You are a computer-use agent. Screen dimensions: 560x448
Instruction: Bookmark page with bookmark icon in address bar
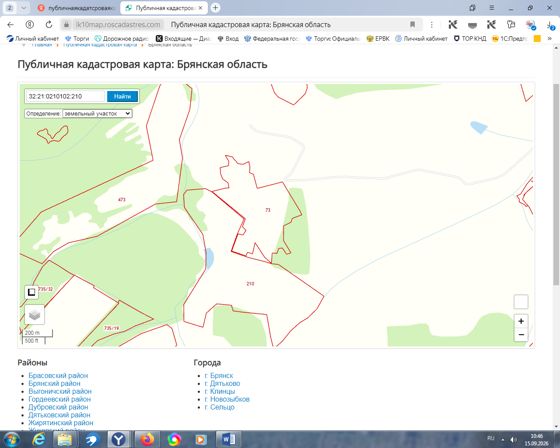click(x=412, y=24)
